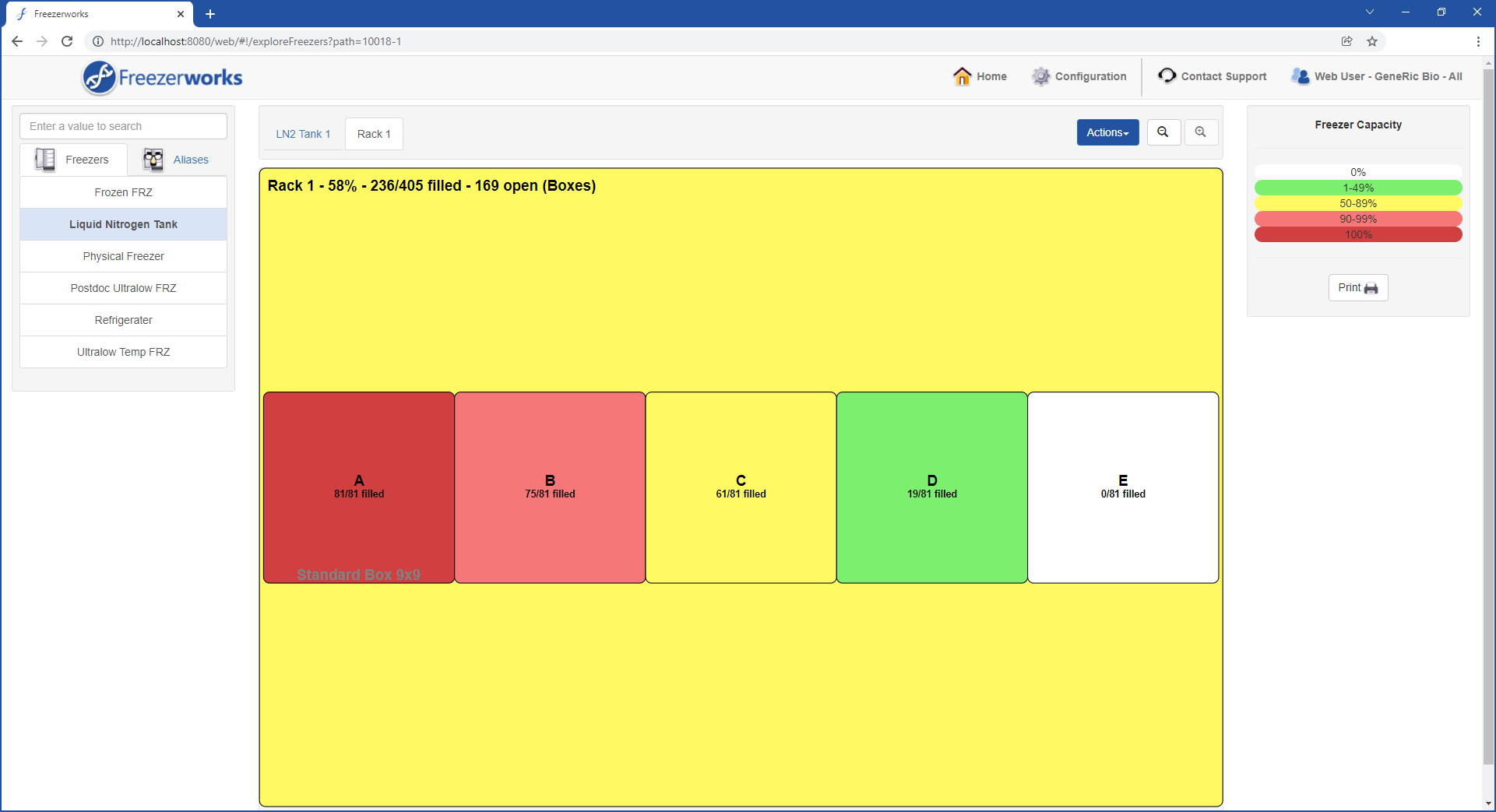Click the Web User account icon
Screen dimensions: 1496x812
pyautogui.click(x=1300, y=76)
